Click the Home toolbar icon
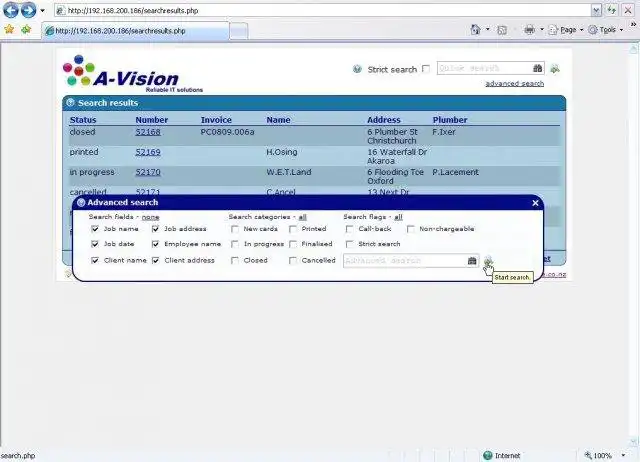This screenshot has height=462, width=640. [475, 29]
